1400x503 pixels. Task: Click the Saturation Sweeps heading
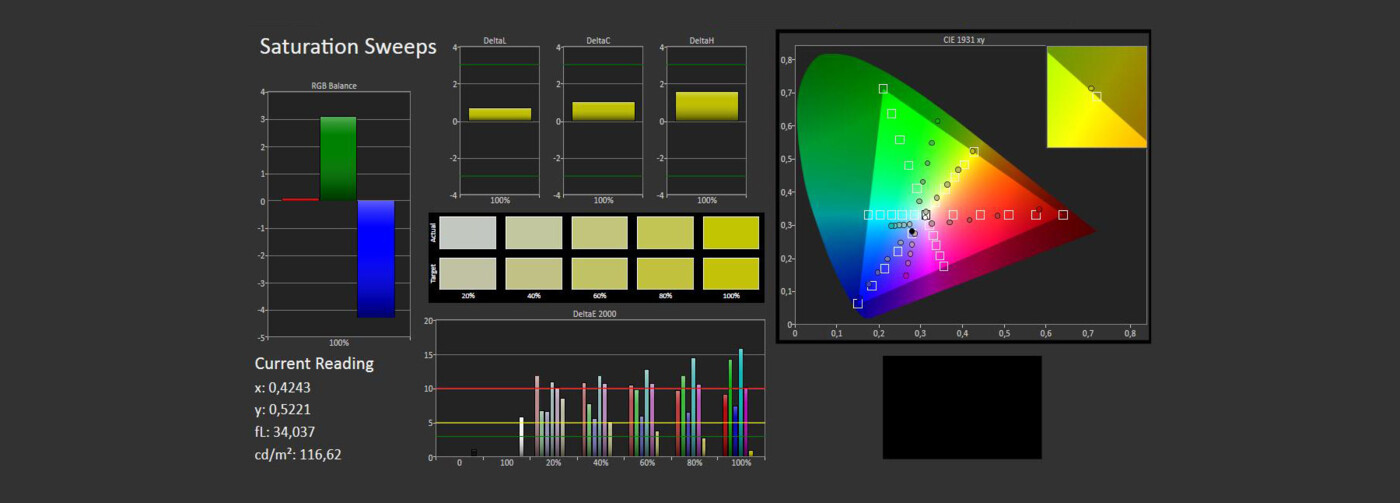pyautogui.click(x=347, y=47)
